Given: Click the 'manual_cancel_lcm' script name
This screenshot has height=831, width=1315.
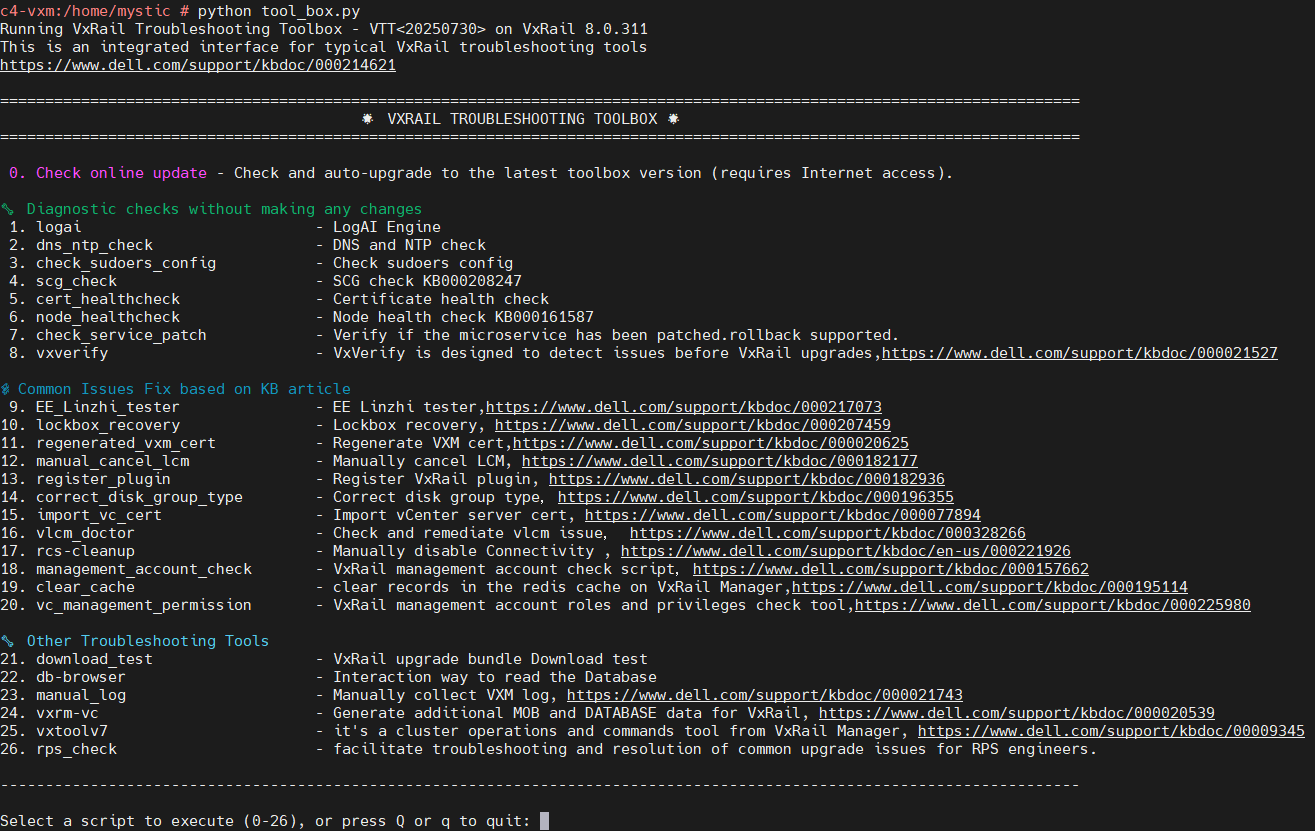Looking at the screenshot, I should 112,461.
